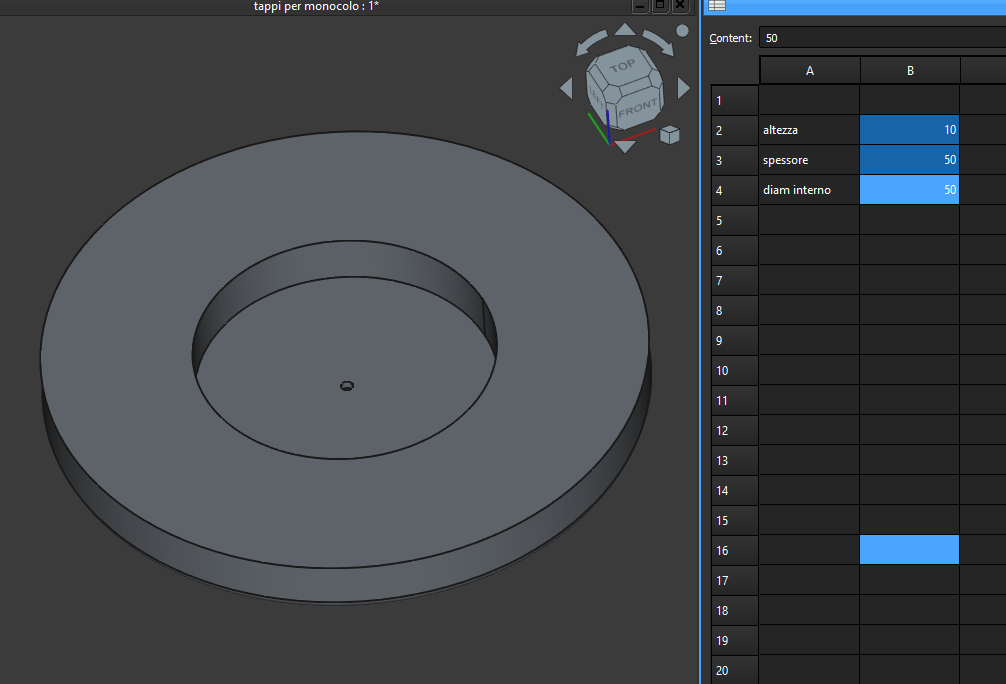Click into the Content input field

click(x=880, y=38)
